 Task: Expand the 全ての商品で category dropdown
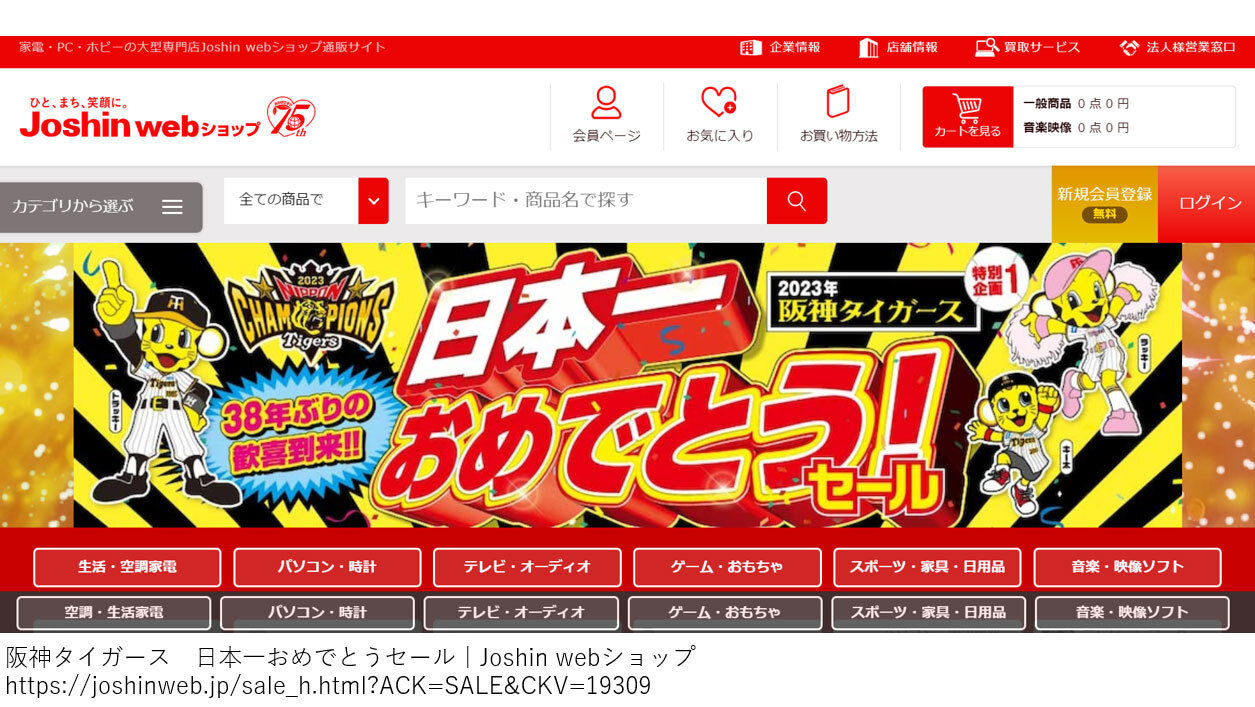290,201
